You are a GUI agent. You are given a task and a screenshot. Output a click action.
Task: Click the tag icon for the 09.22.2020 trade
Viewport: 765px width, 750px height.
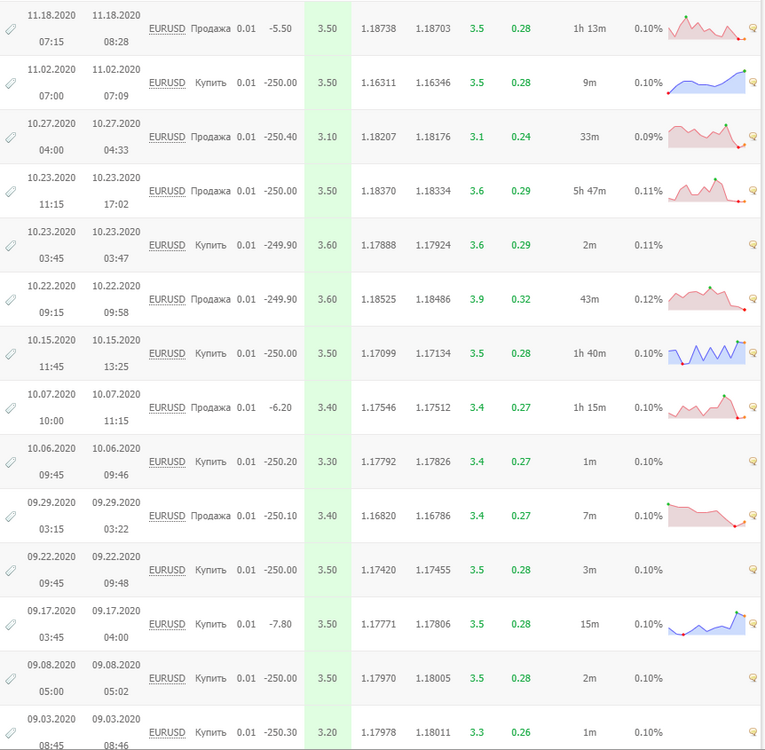(x=11, y=571)
